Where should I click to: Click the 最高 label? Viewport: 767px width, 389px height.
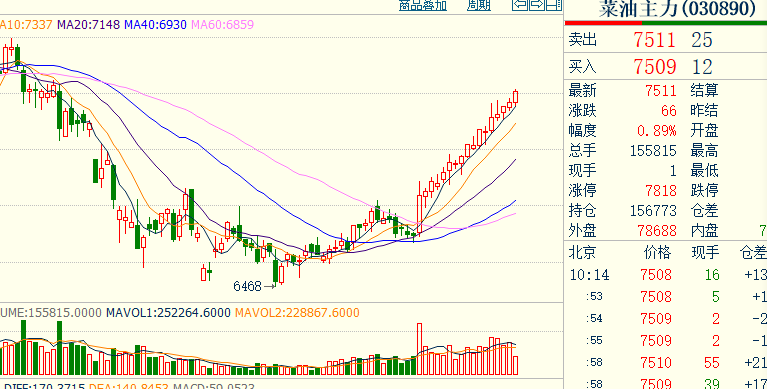tap(704, 151)
